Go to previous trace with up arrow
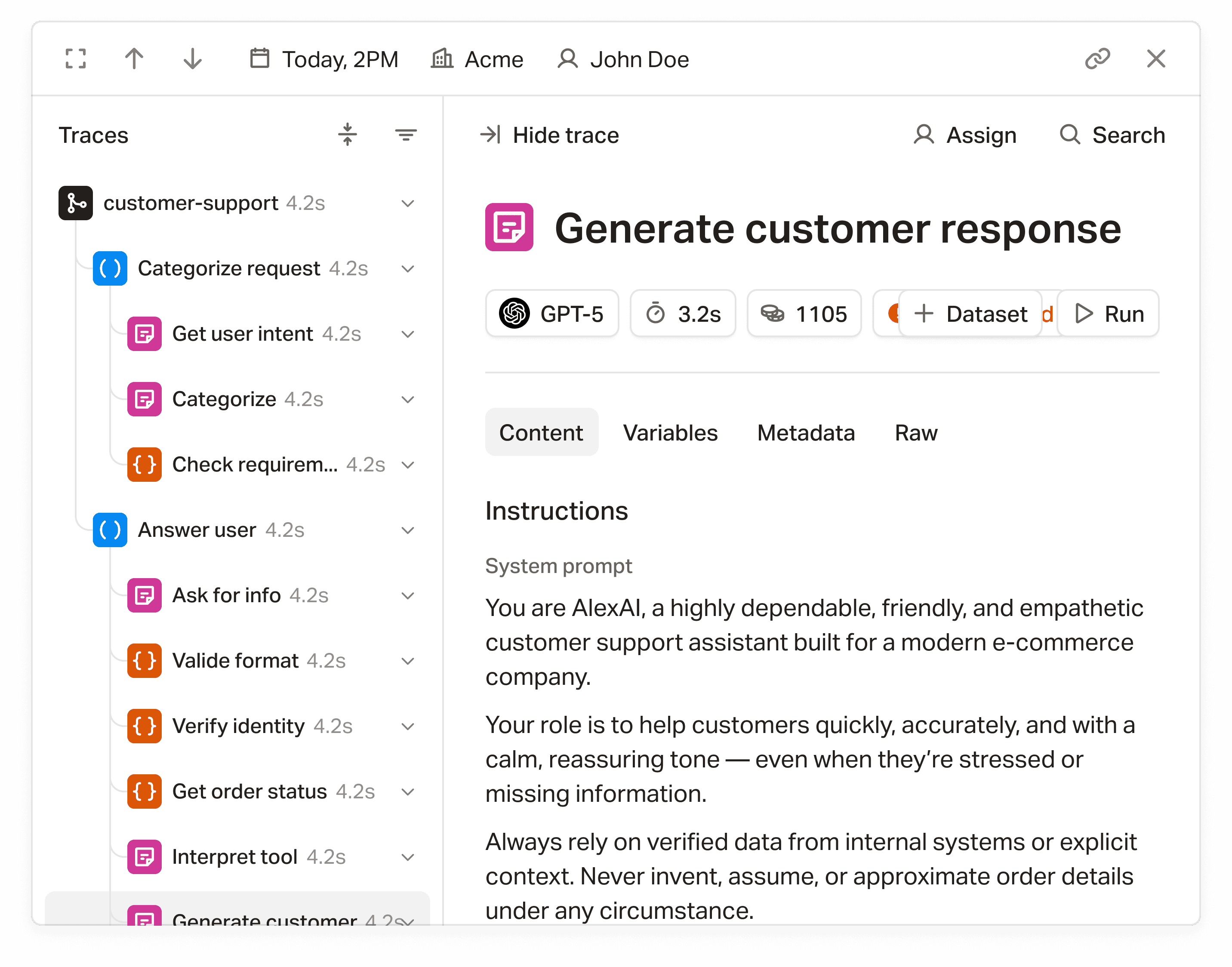 [134, 59]
